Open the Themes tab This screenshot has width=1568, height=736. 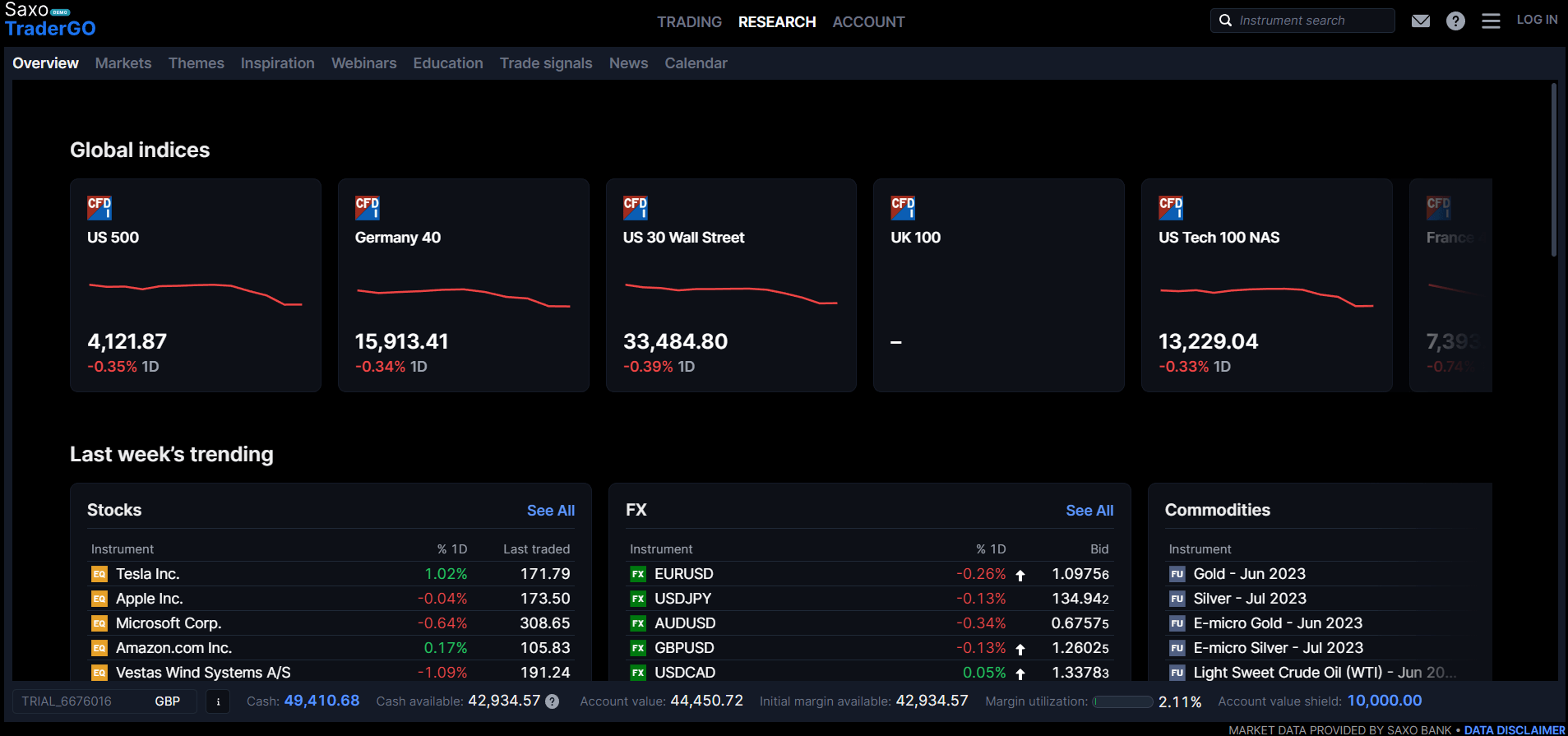[x=197, y=63]
